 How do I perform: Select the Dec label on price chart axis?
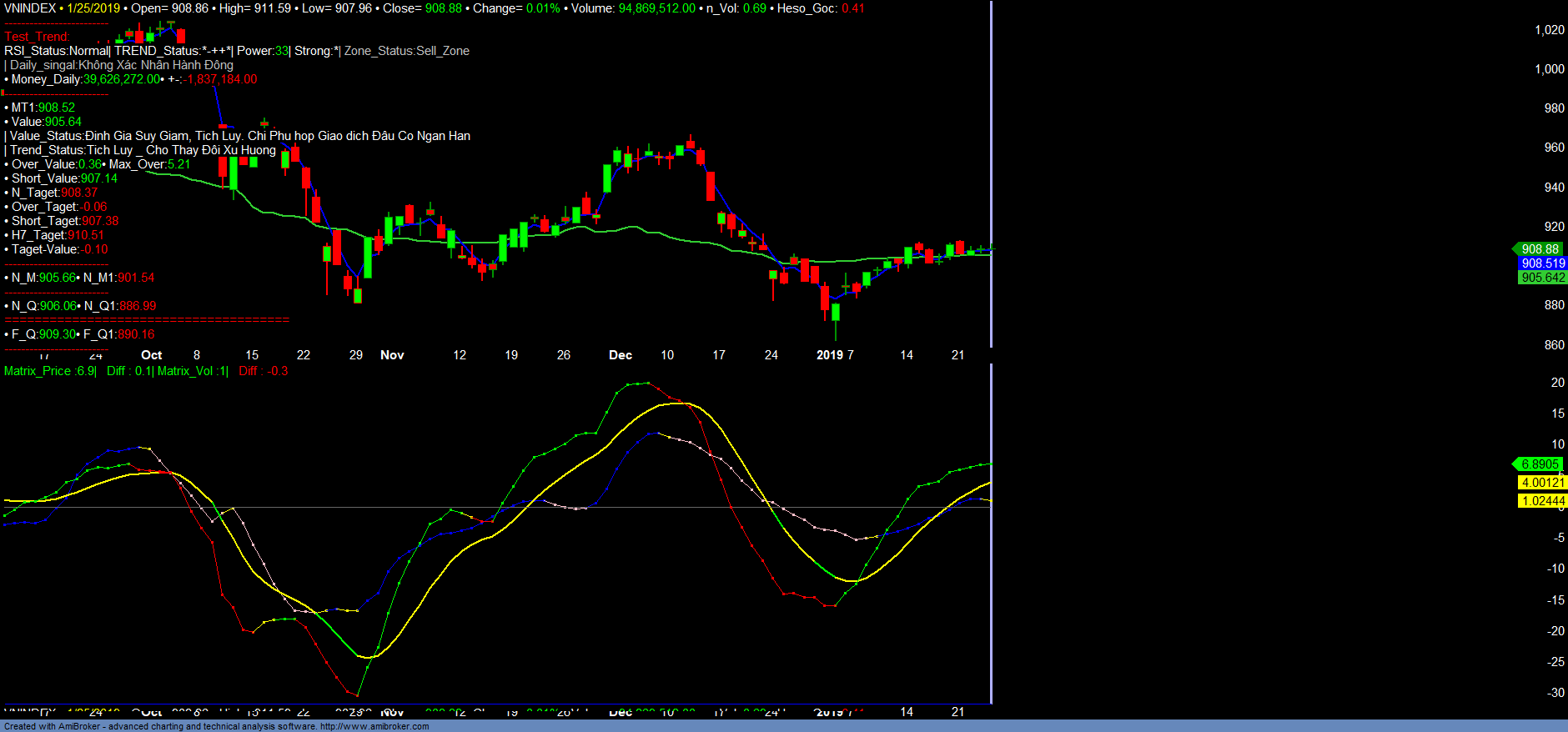pos(621,355)
